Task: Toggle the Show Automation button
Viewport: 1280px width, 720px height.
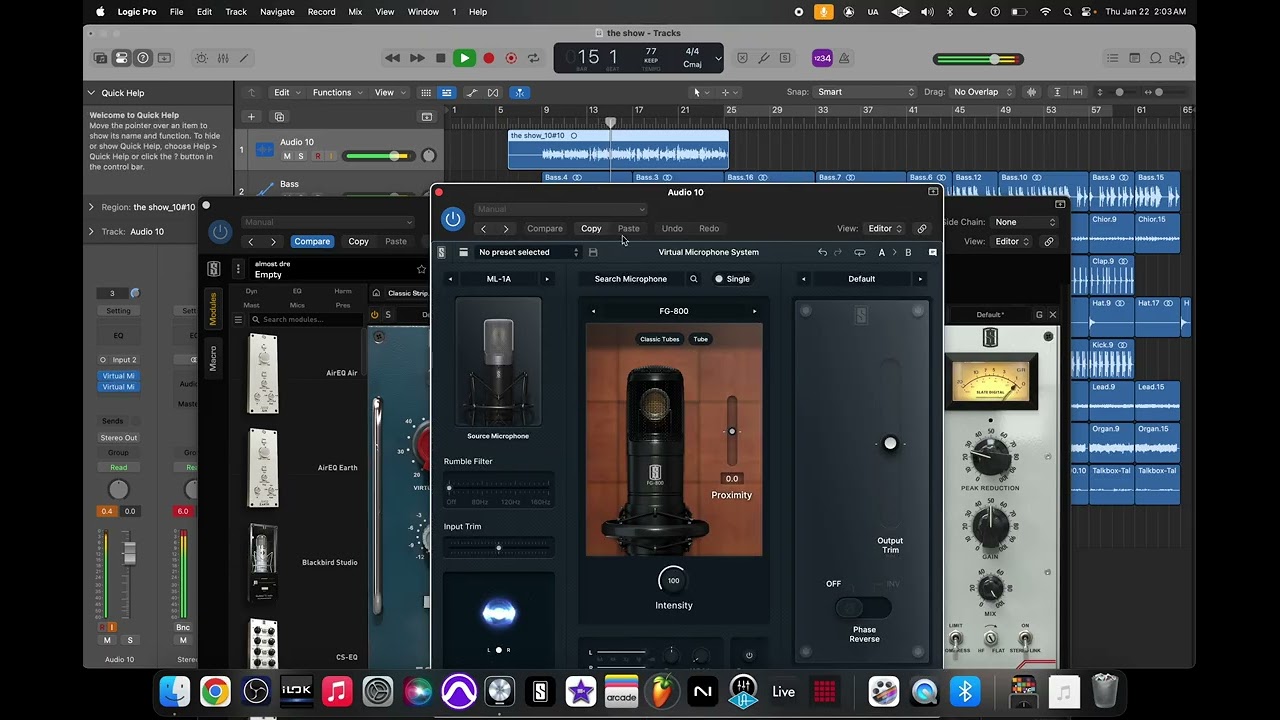Action: (x=471, y=93)
